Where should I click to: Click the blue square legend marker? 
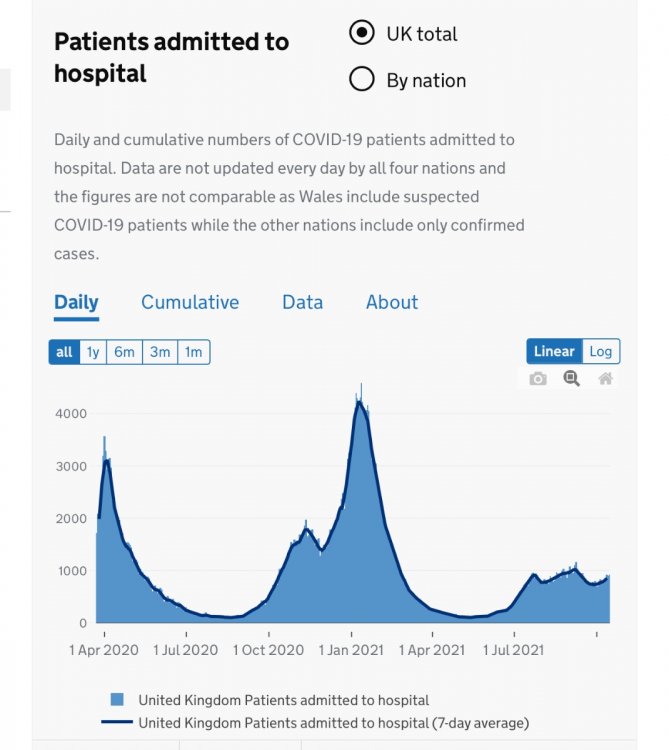117,700
